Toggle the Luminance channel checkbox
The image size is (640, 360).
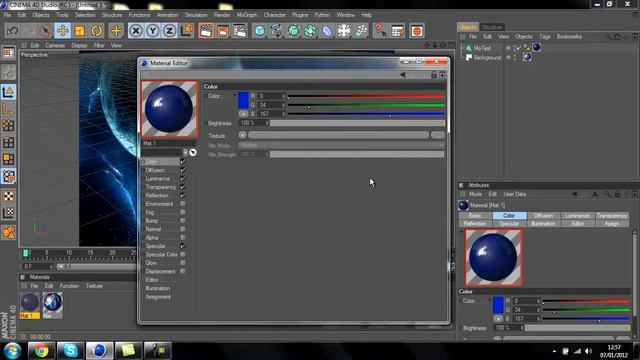[183, 178]
